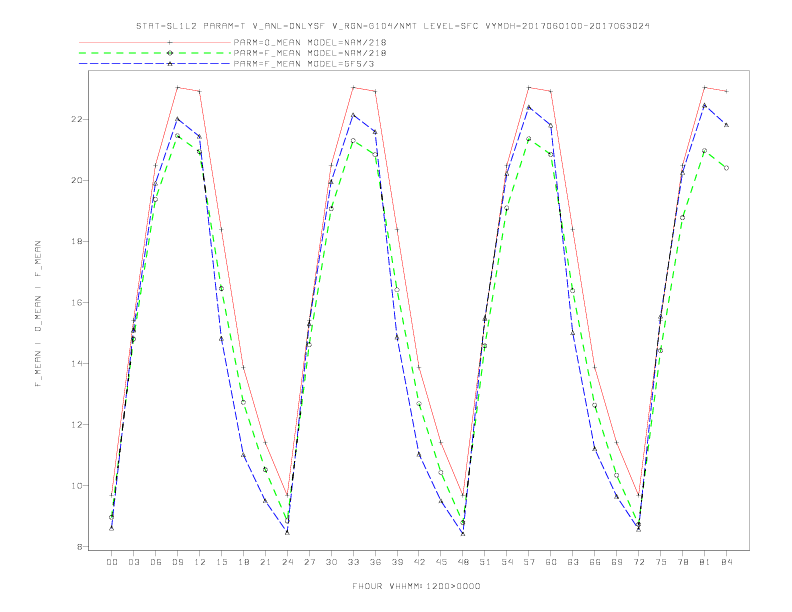
Task: Click x-axis tick label 78
Action: 683,562
